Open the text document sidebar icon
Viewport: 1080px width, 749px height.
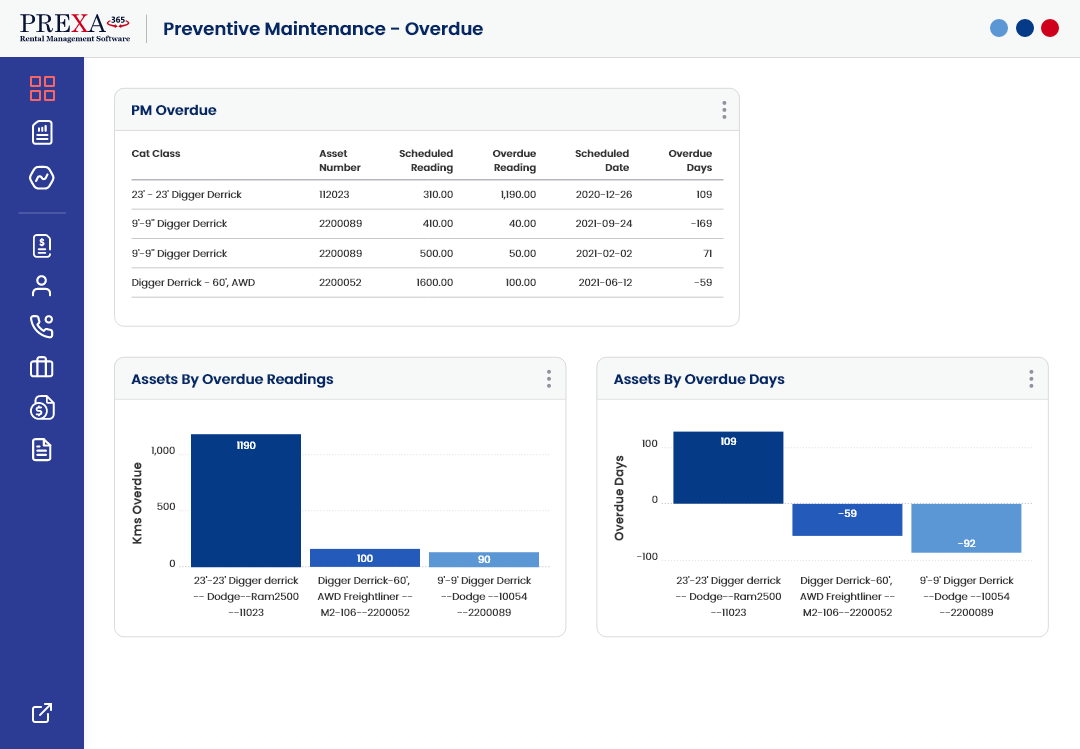pyautogui.click(x=42, y=449)
